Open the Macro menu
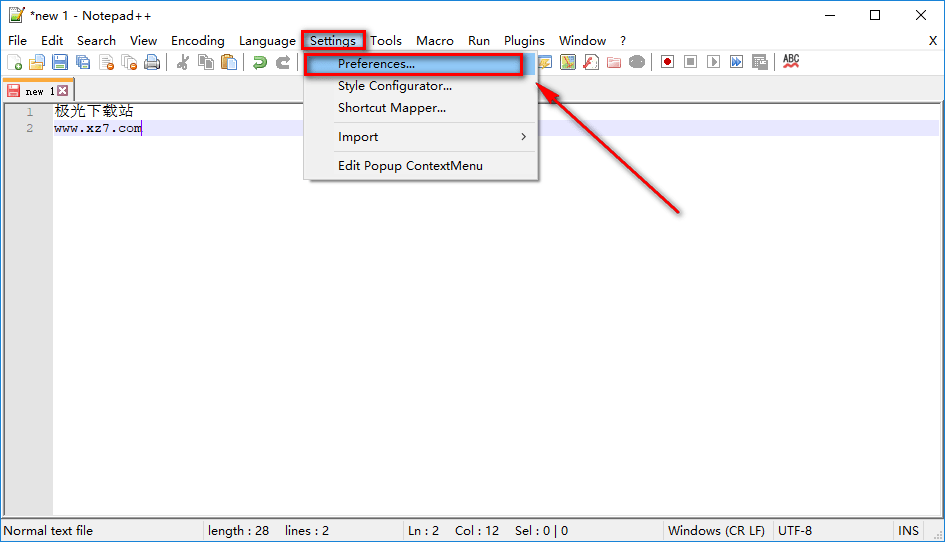945x542 pixels. pyautogui.click(x=435, y=41)
